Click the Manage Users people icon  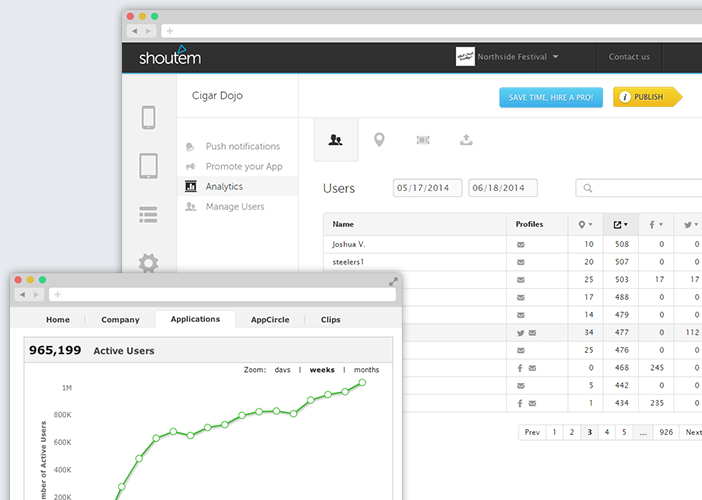pos(191,206)
